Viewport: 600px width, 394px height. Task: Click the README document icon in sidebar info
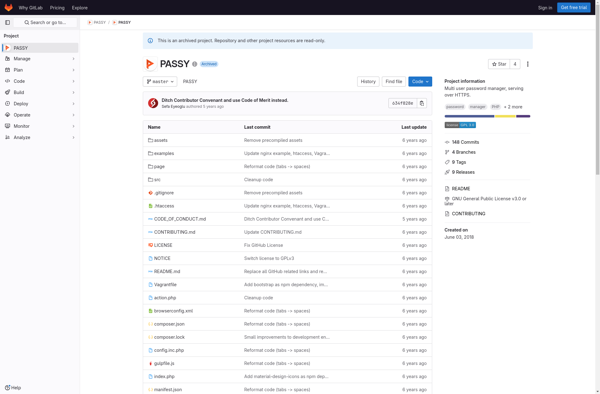[447, 189]
